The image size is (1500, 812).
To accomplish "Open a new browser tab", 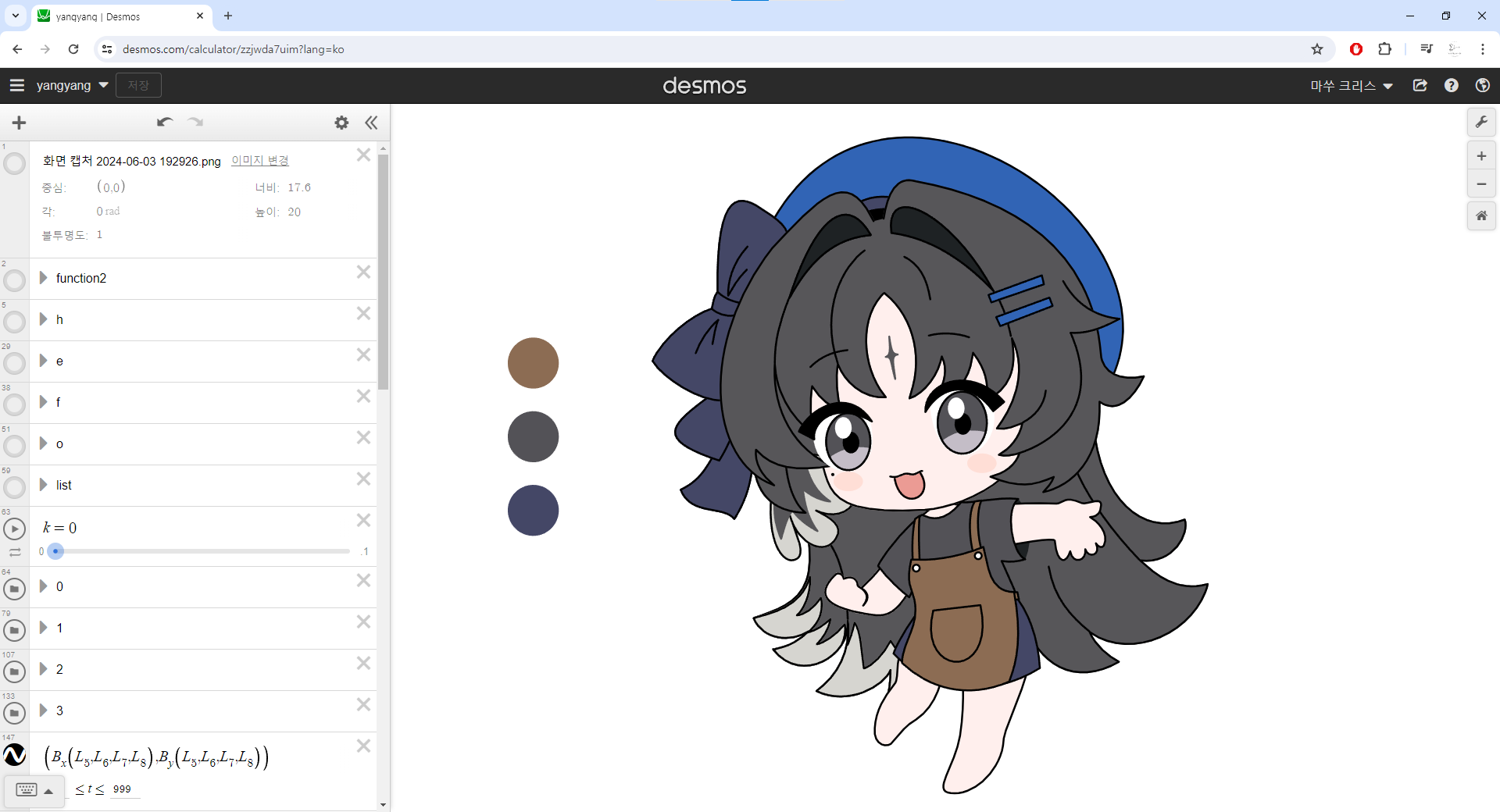I will pyautogui.click(x=228, y=16).
